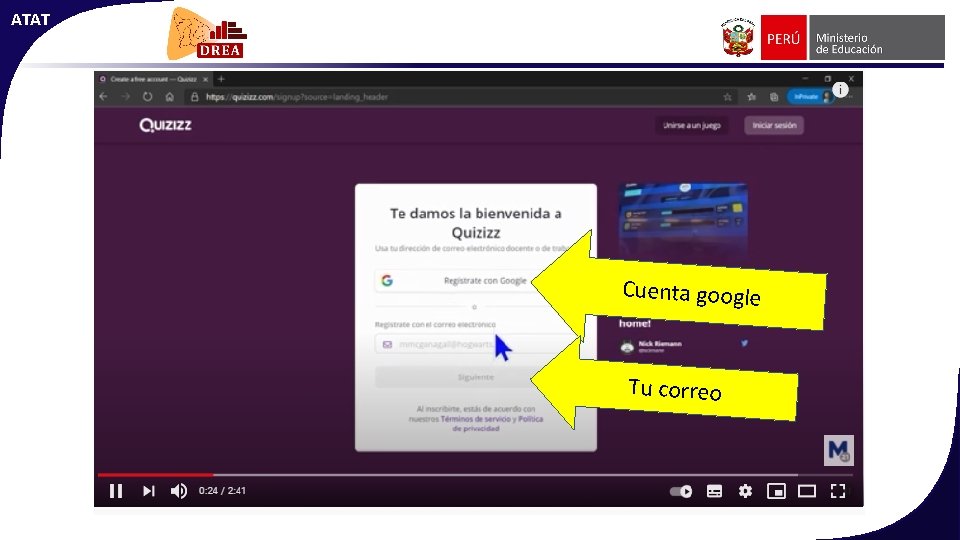Click the DREA logo

(x=208, y=34)
